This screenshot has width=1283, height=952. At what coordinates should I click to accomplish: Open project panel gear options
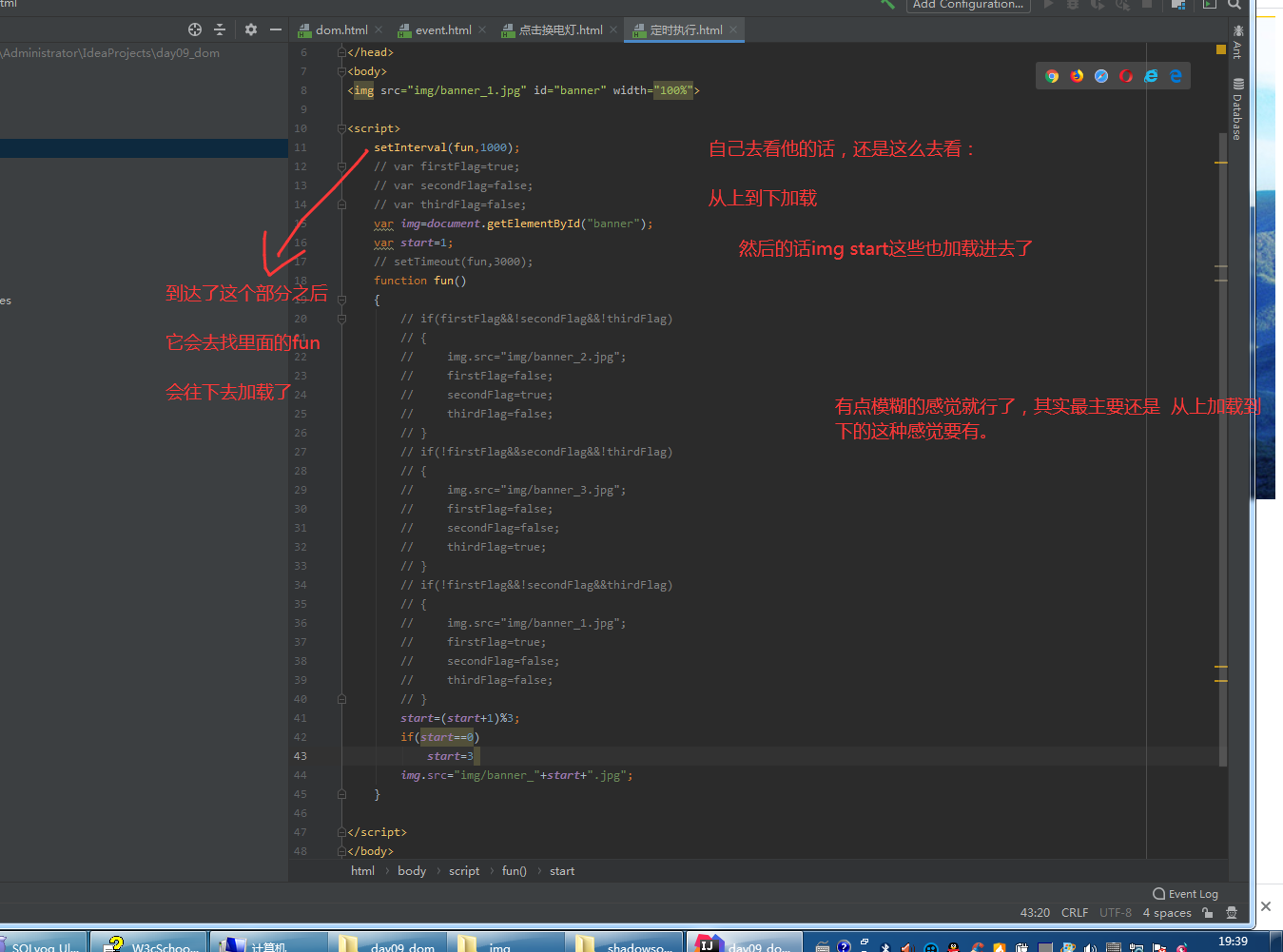click(x=251, y=29)
